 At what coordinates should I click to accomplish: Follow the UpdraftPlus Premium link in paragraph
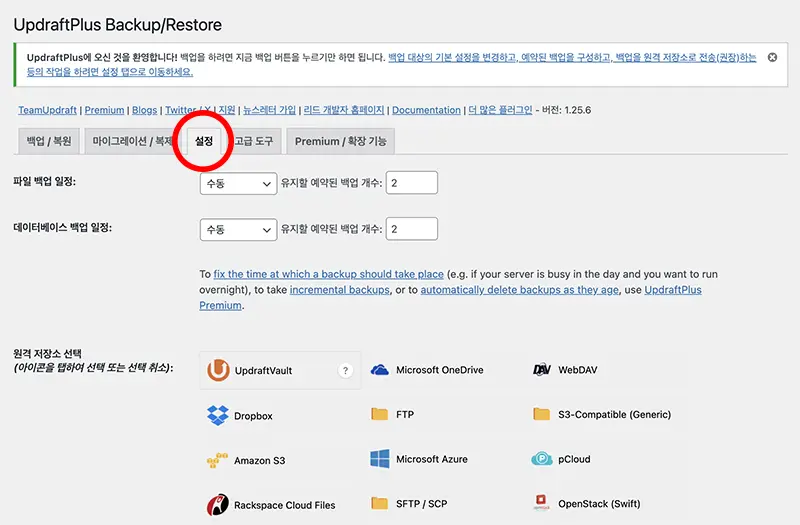pyautogui.click(x=673, y=290)
